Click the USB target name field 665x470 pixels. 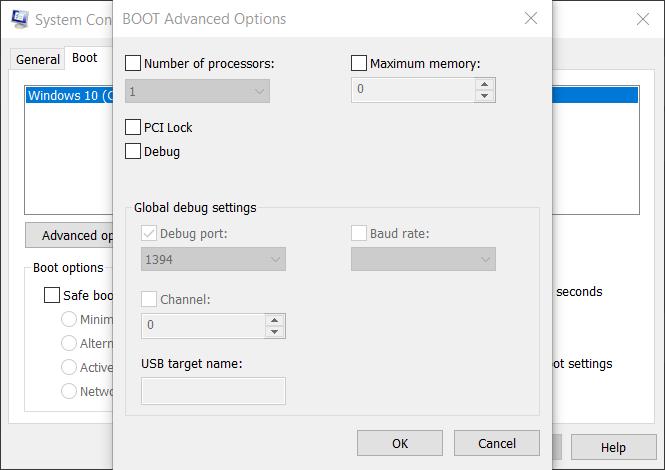(x=213, y=391)
